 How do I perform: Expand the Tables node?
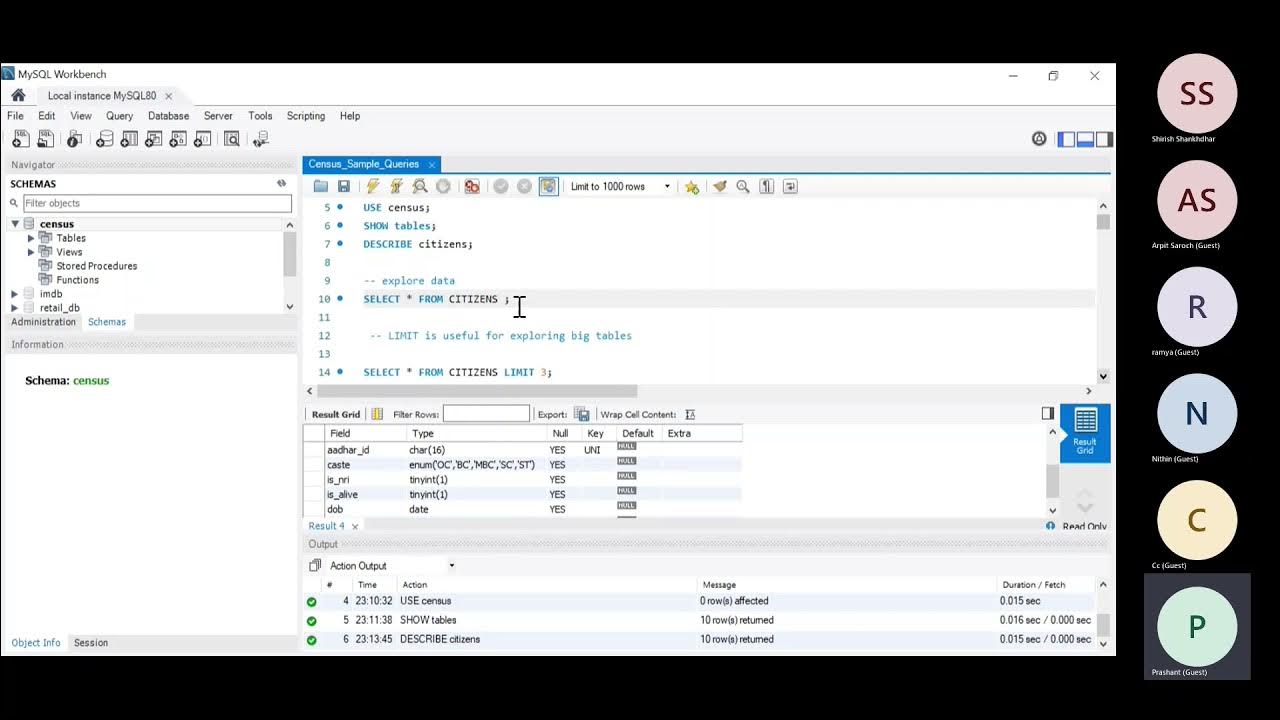pyautogui.click(x=31, y=238)
